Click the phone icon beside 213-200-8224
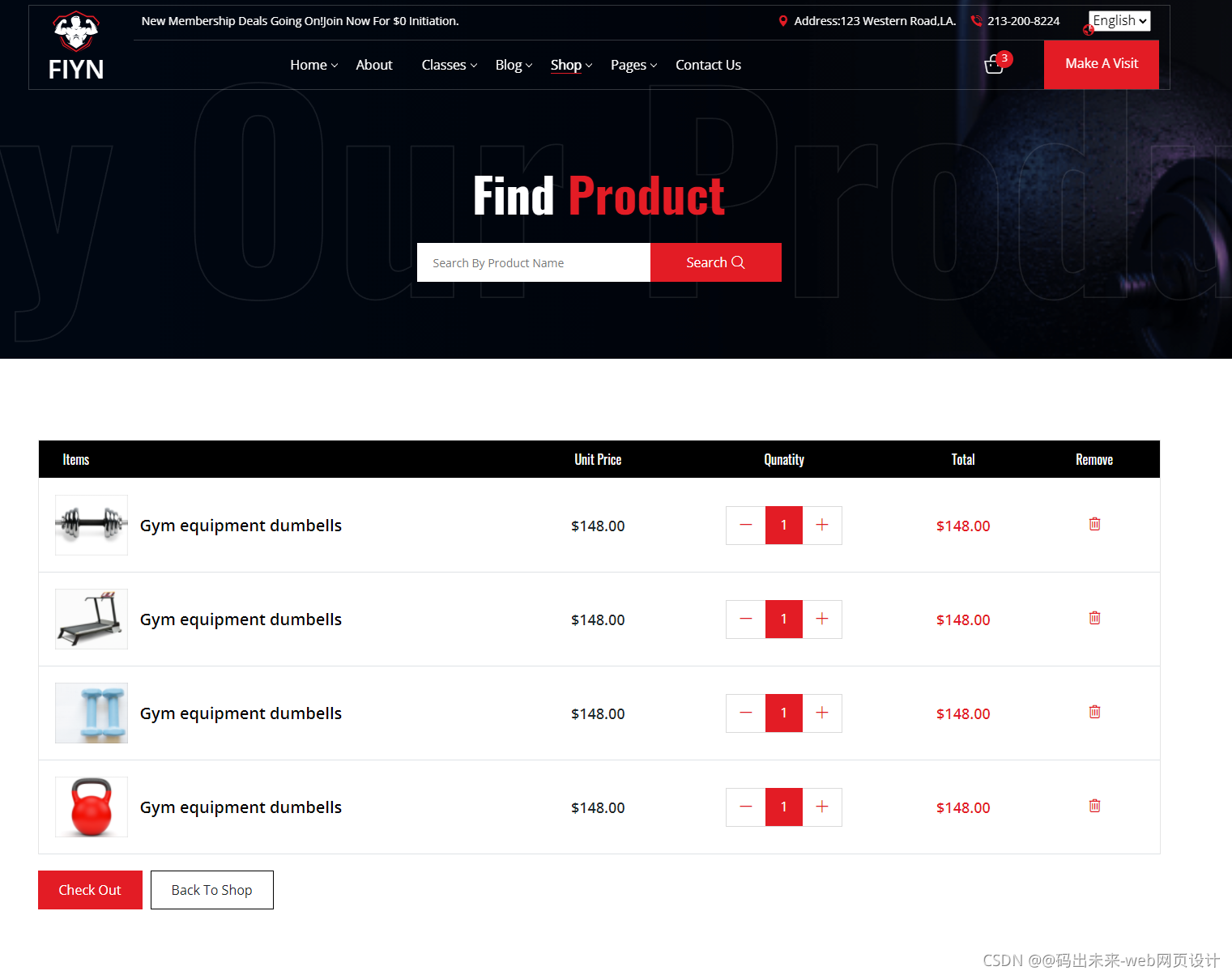The image size is (1232, 975). pyautogui.click(x=976, y=21)
